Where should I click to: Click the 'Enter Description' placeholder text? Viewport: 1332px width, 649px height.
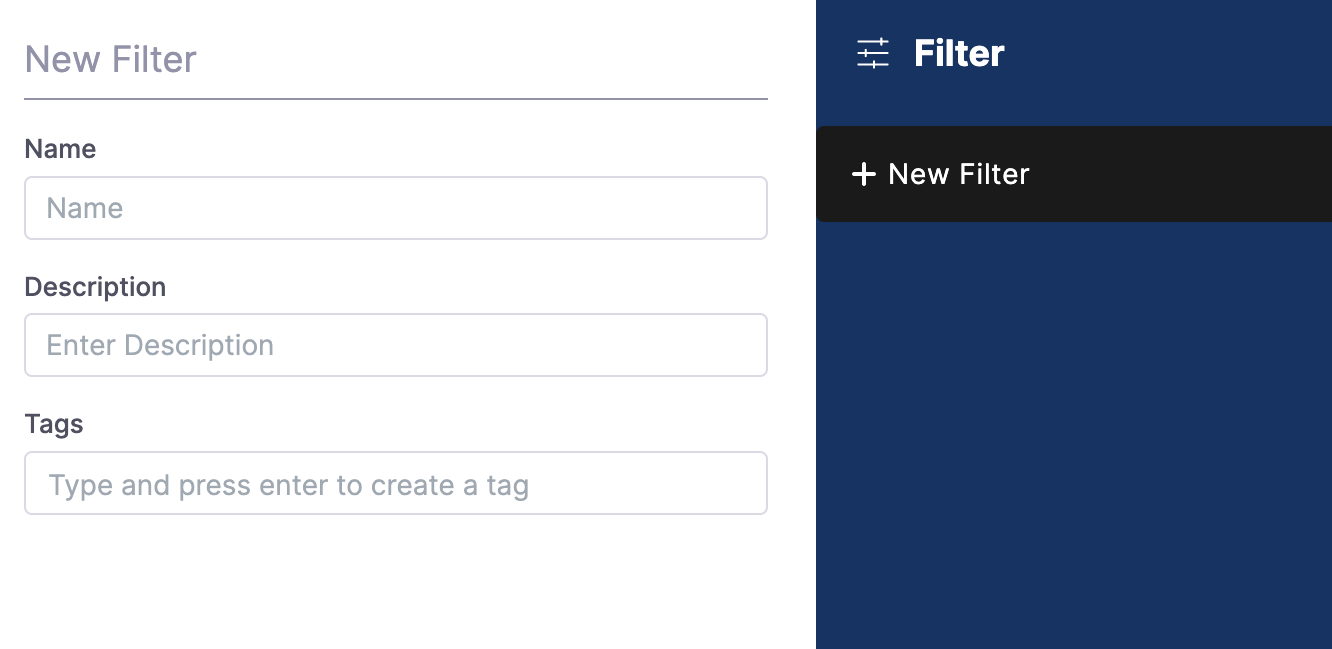tap(160, 345)
